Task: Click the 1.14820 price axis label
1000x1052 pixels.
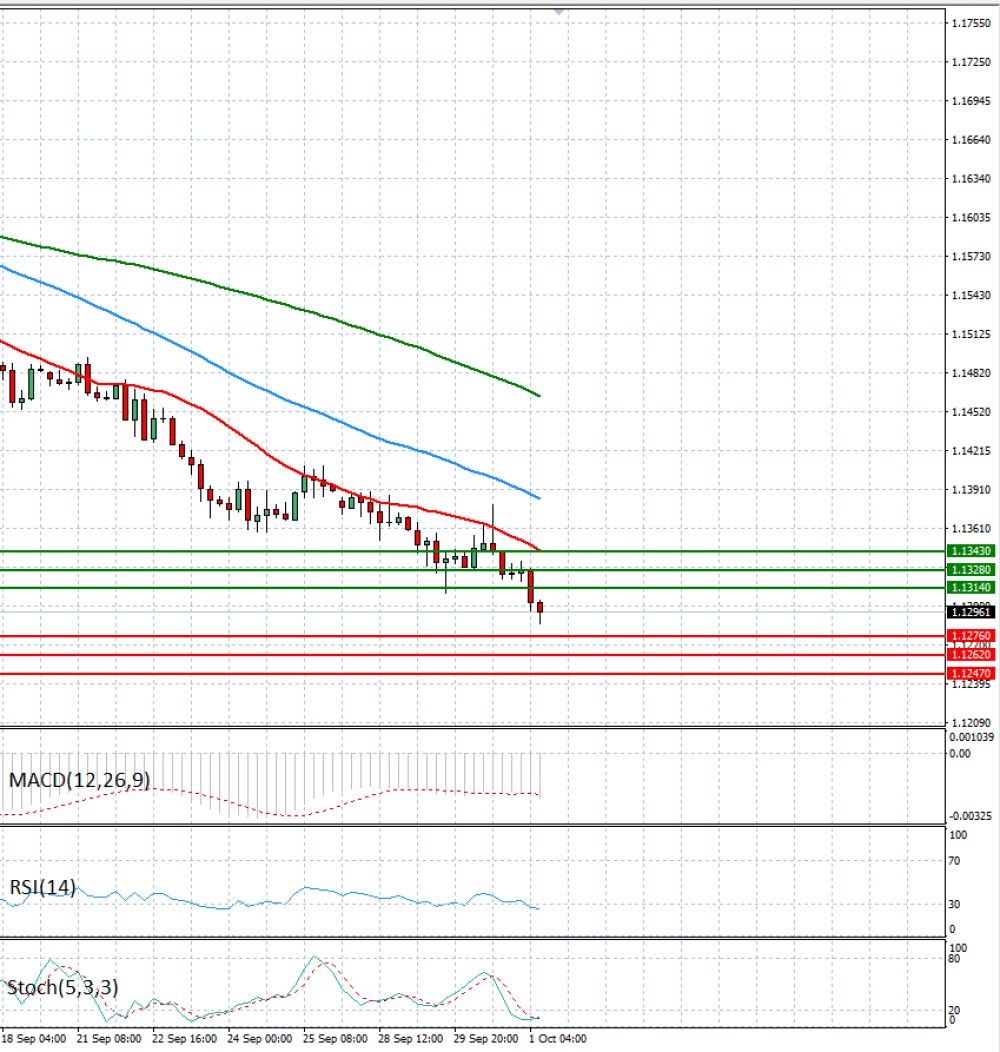Action: pos(971,373)
